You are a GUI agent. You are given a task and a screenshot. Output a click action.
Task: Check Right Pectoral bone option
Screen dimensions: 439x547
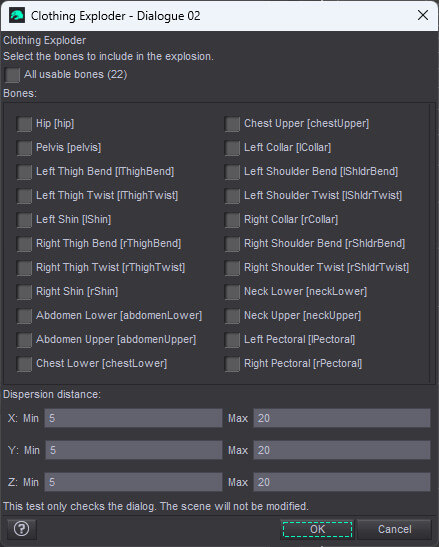[232, 364]
